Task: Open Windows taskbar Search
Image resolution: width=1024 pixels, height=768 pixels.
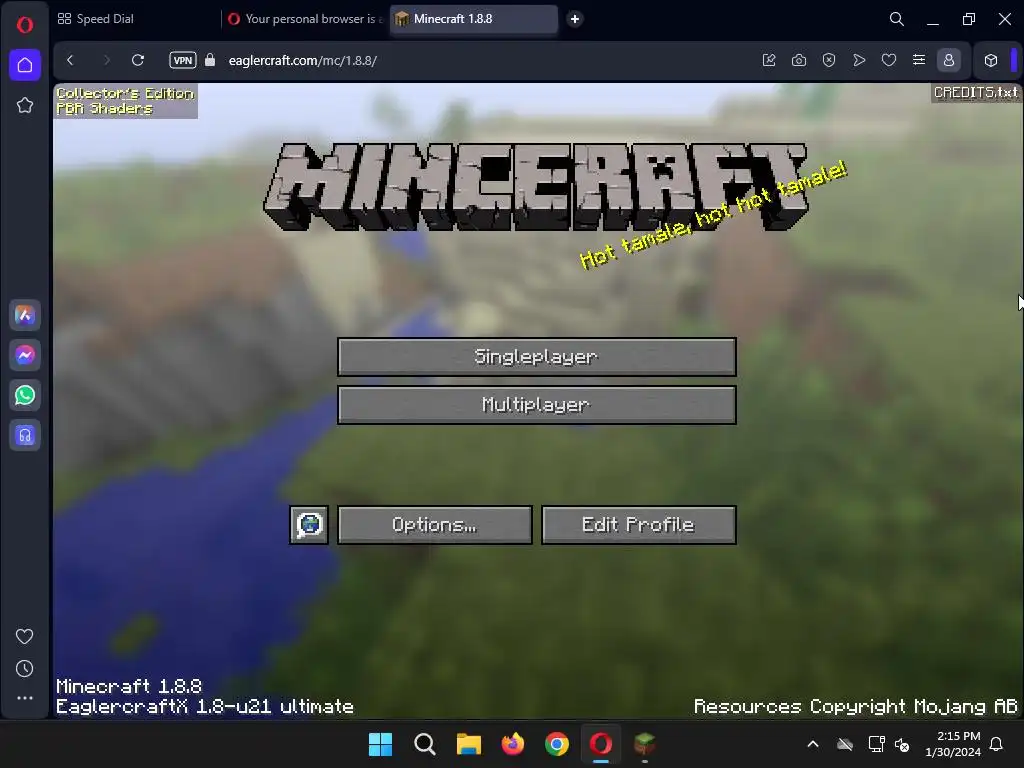Action: [424, 744]
